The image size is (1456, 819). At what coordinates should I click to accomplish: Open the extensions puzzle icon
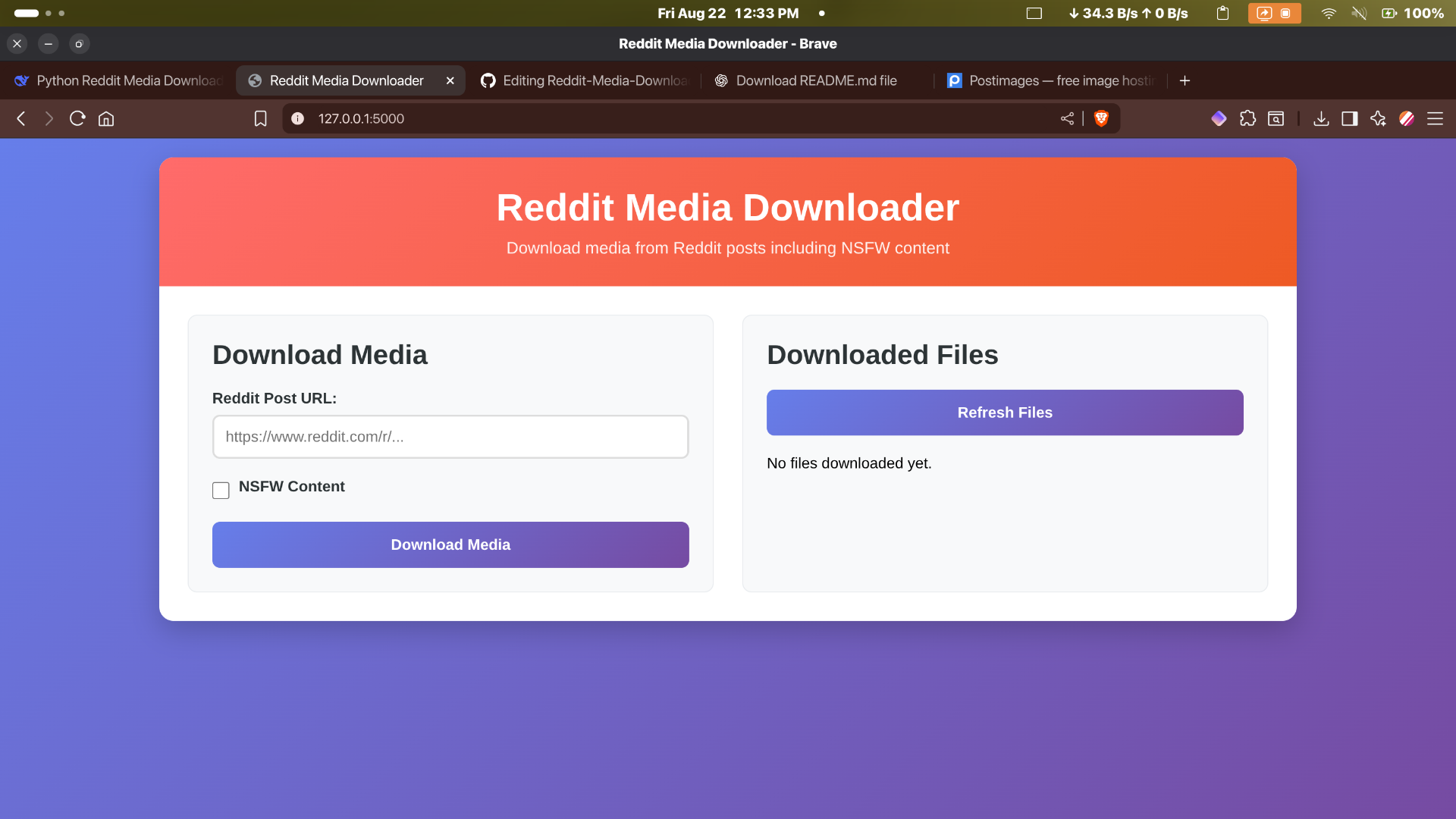(1247, 118)
